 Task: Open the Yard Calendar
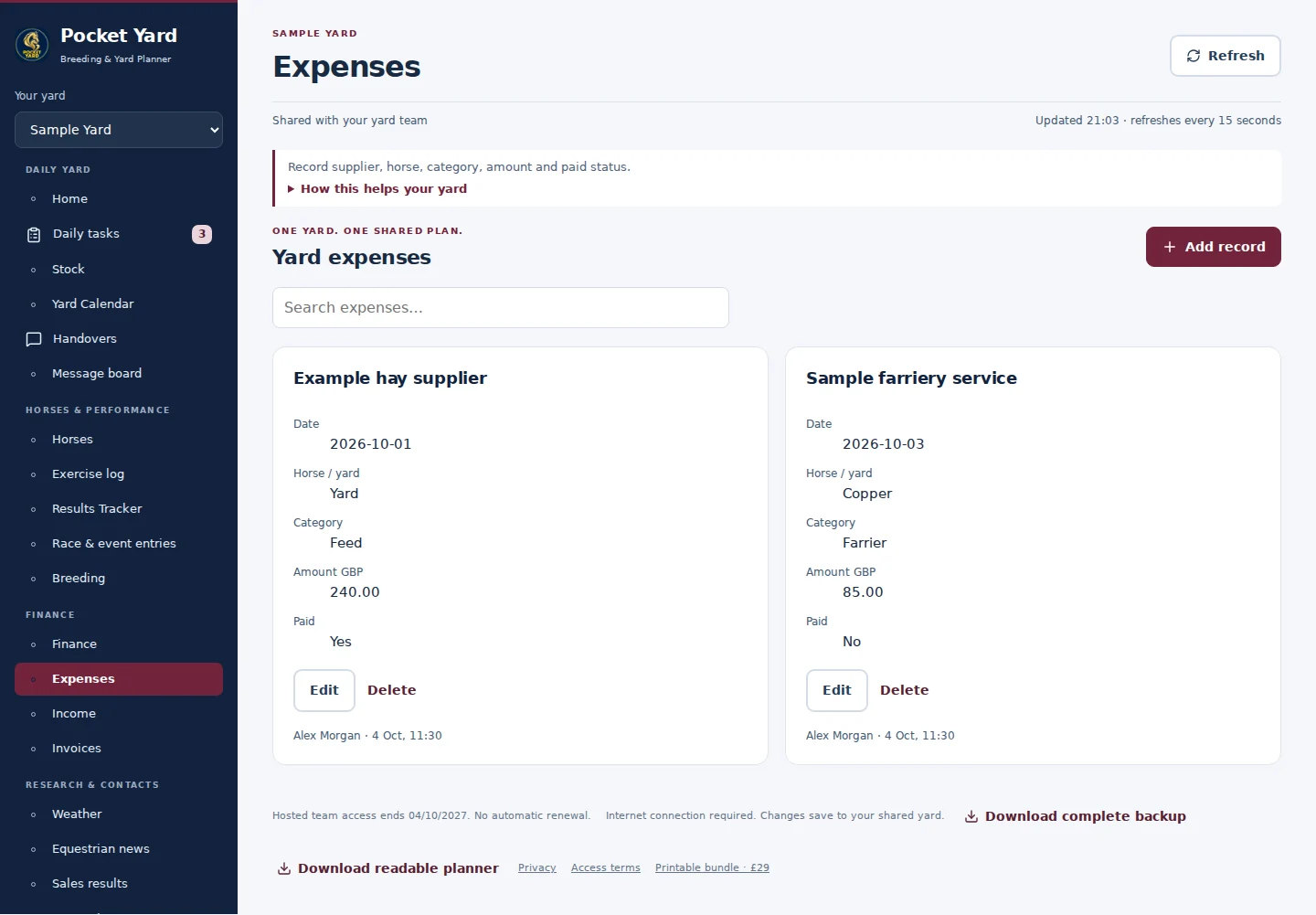coord(119,304)
